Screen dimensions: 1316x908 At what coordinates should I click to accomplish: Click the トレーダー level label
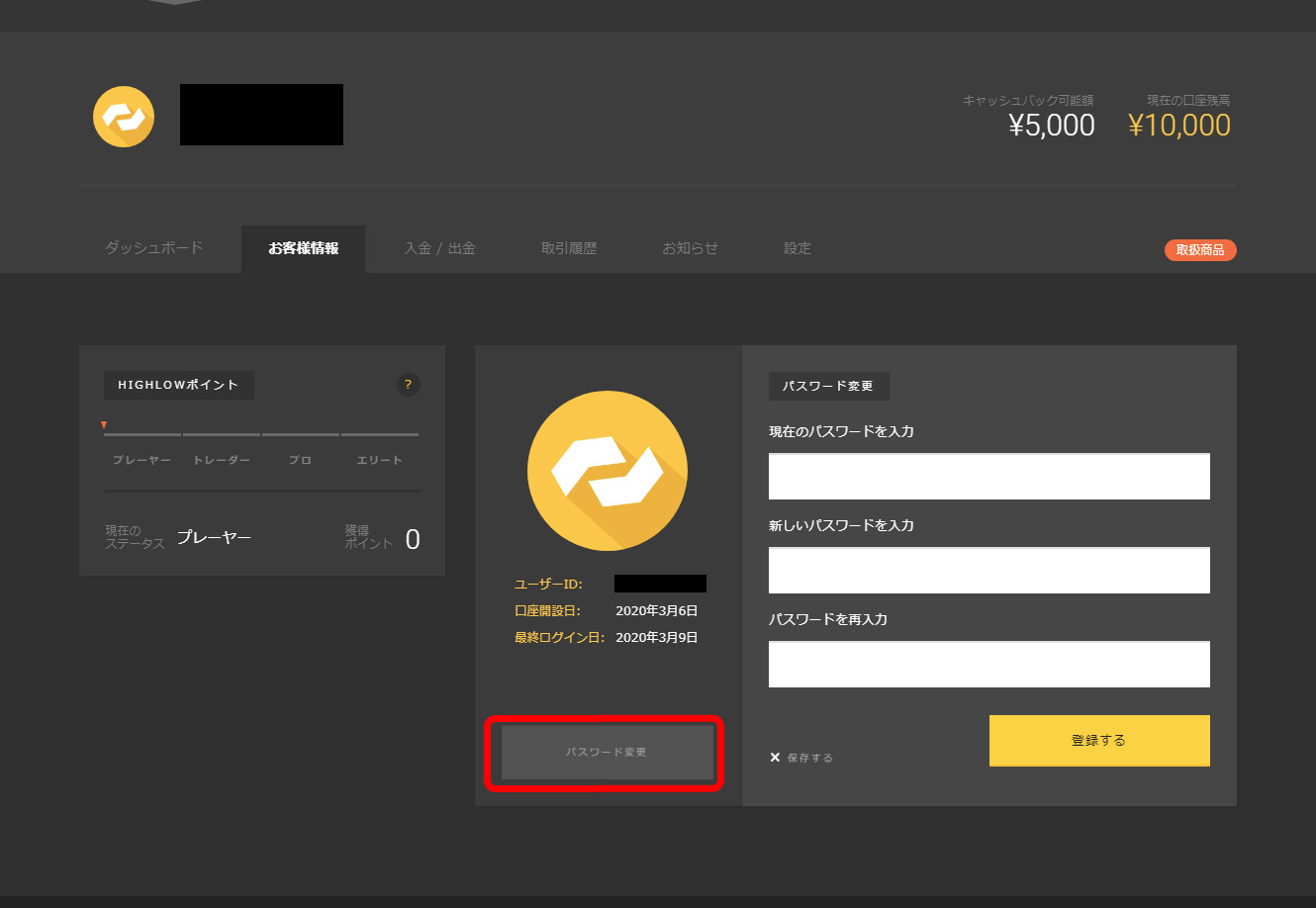222,461
